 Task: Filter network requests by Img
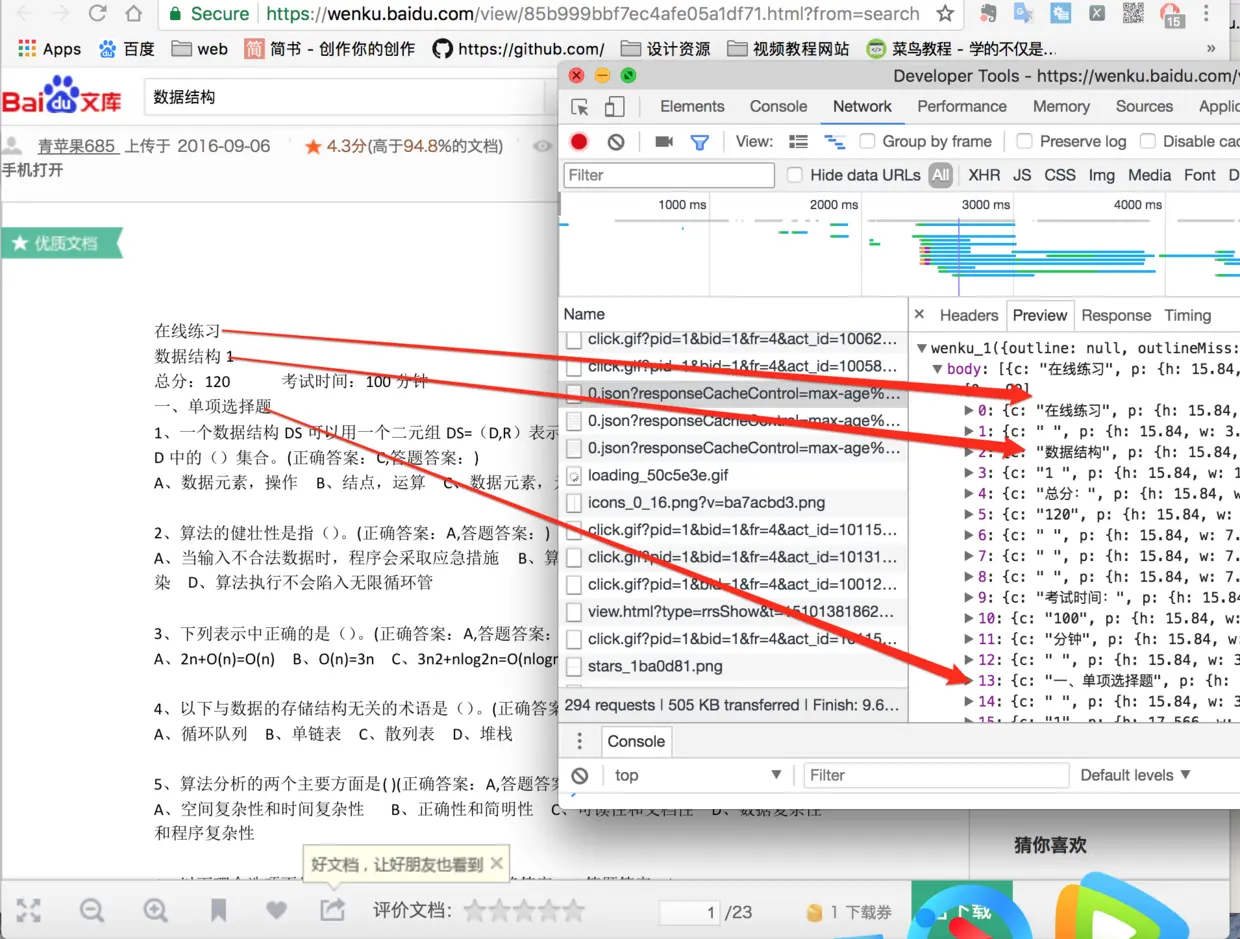1102,175
